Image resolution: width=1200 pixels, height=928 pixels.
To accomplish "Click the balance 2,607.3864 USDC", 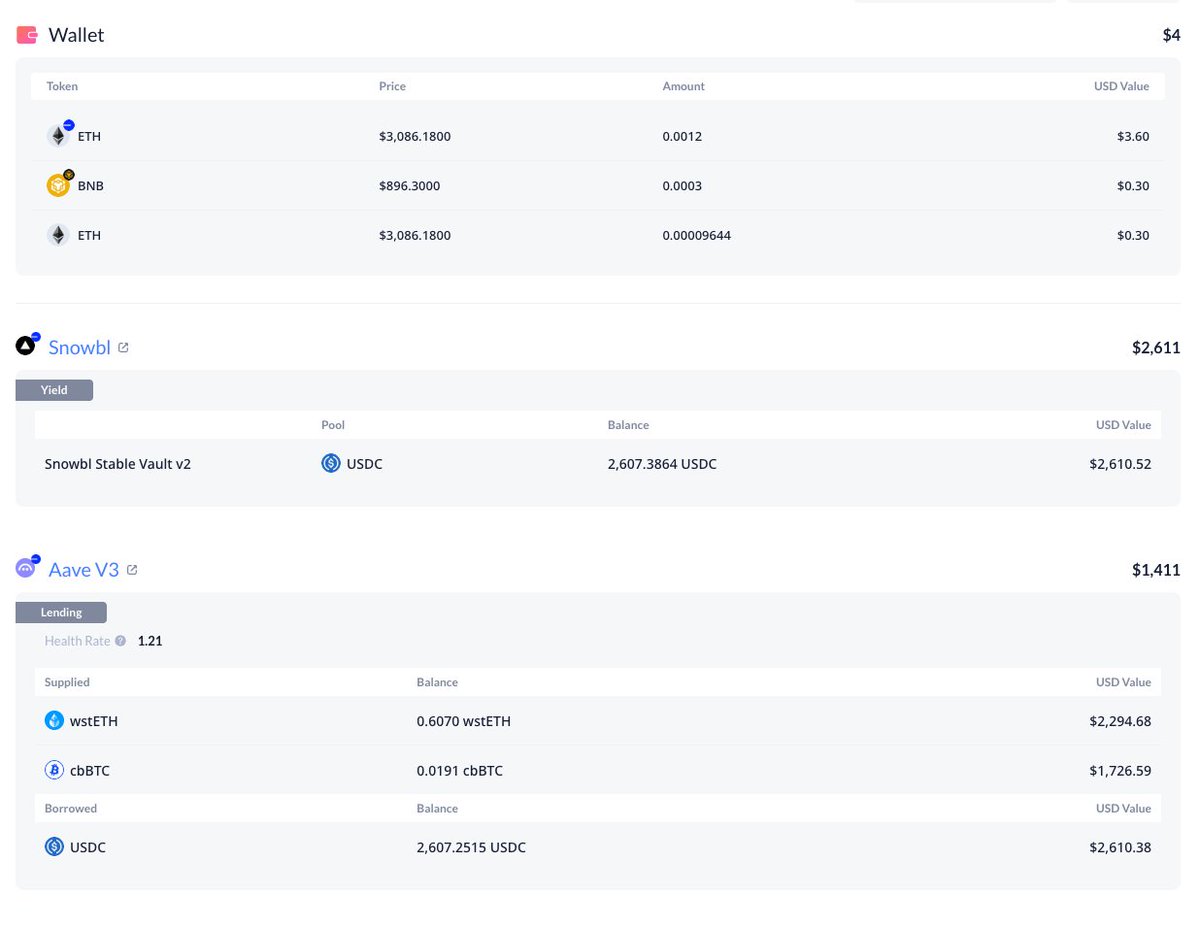I will click(x=662, y=464).
